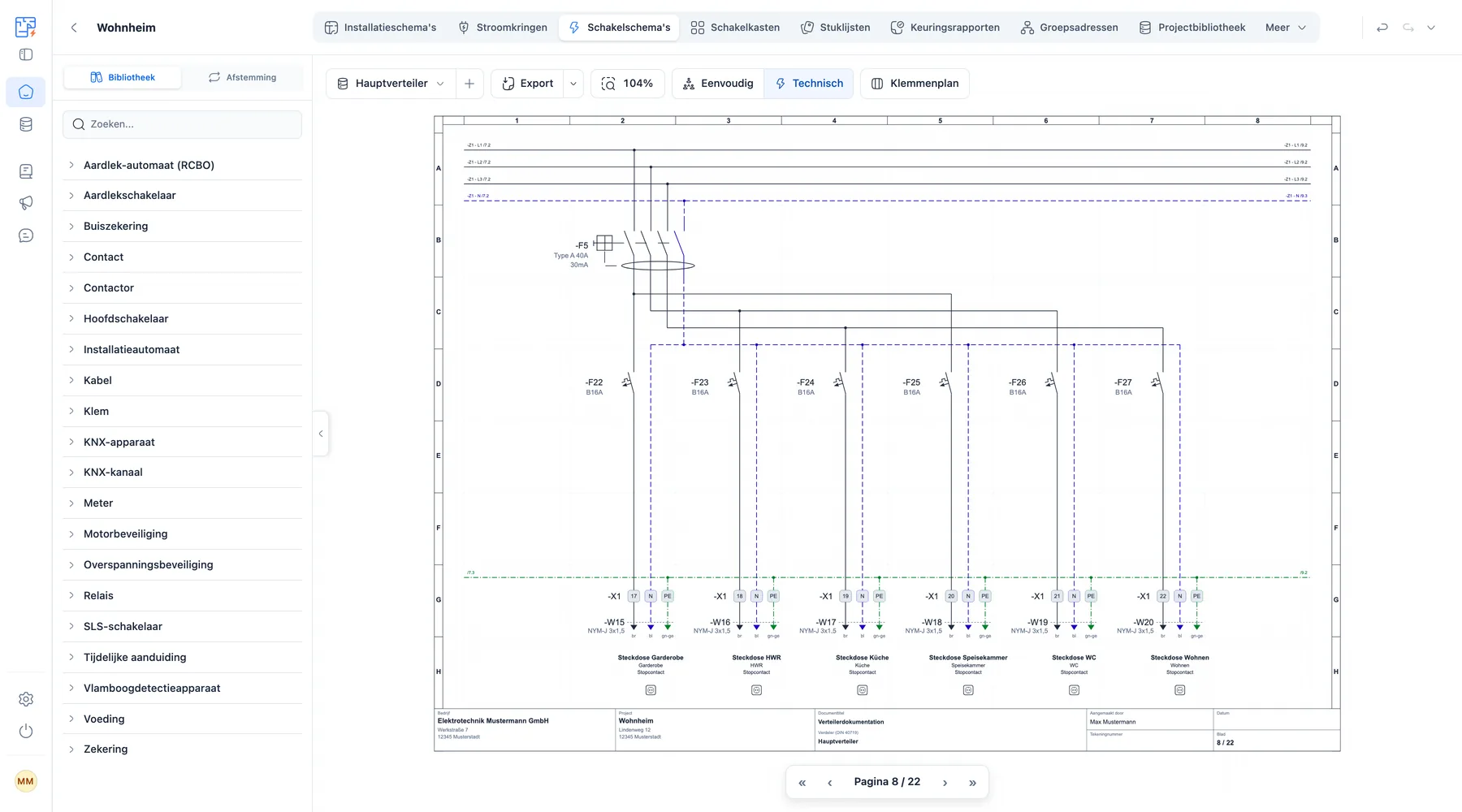Click the power logout icon
The image size is (1462, 812).
(x=26, y=731)
